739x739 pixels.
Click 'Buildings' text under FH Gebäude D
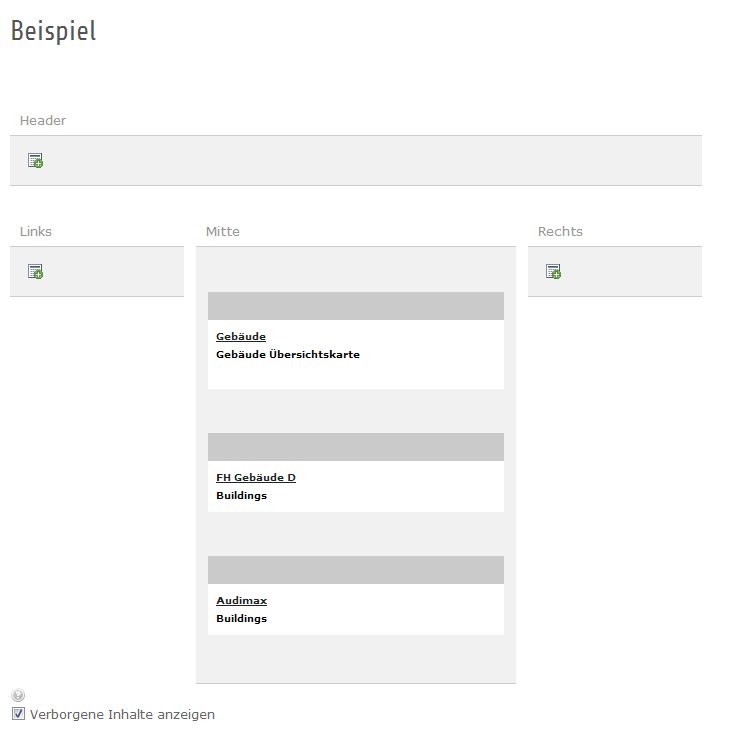[x=242, y=496]
